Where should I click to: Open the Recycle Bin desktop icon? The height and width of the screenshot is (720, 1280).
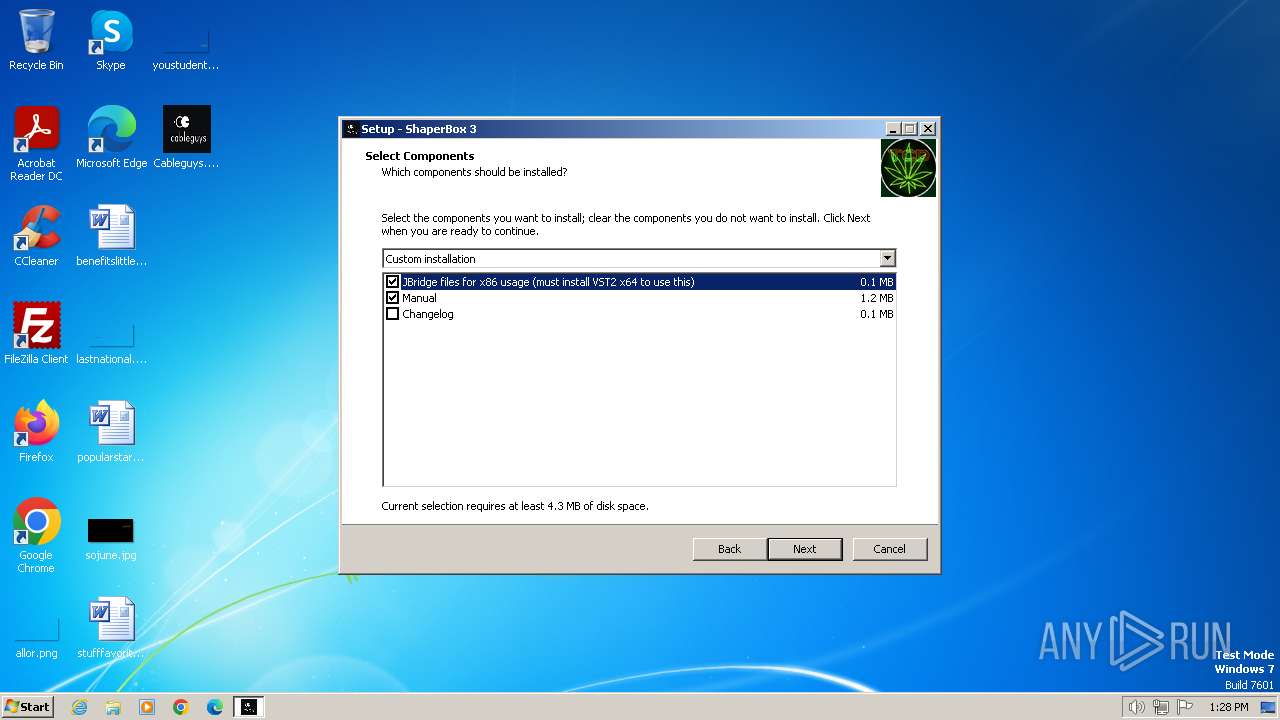click(36, 40)
